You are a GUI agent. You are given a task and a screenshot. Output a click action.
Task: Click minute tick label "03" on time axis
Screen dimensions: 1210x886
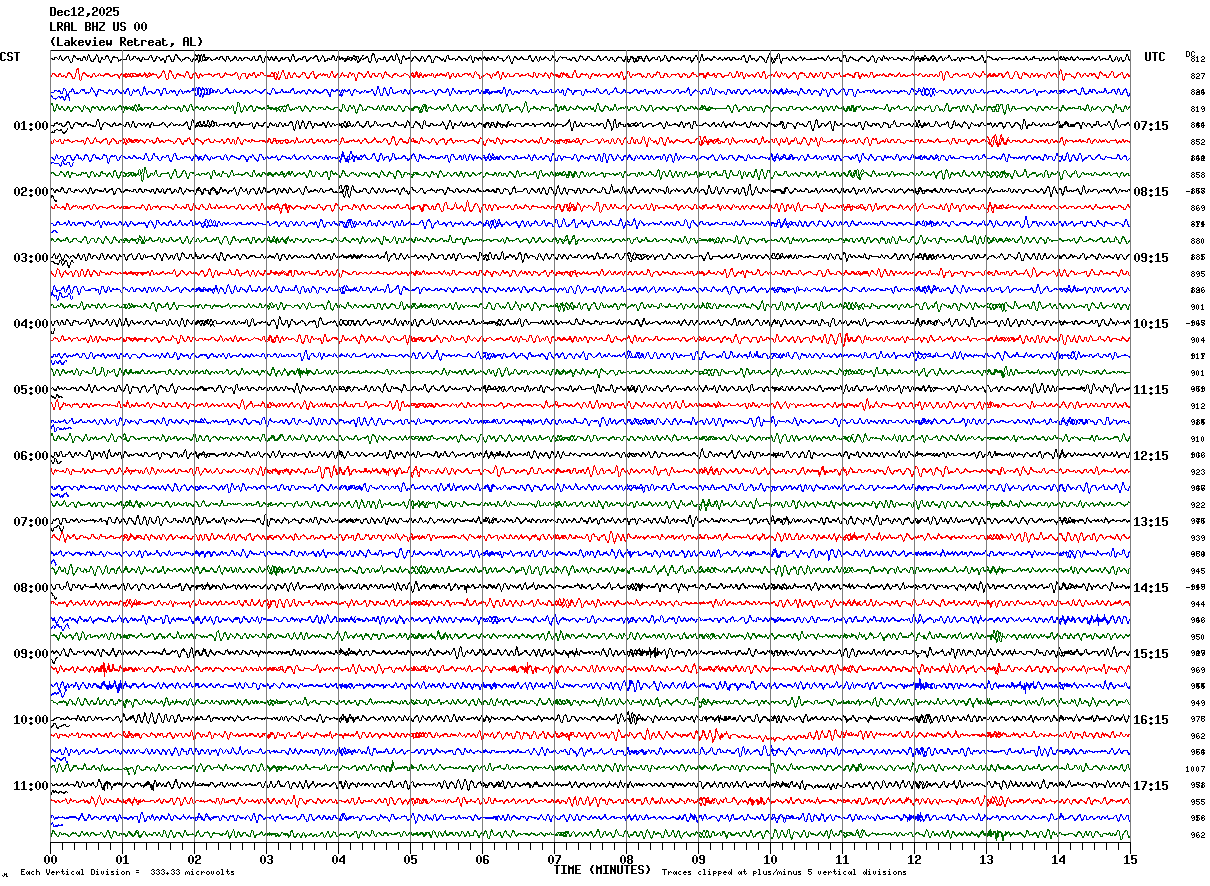(266, 859)
